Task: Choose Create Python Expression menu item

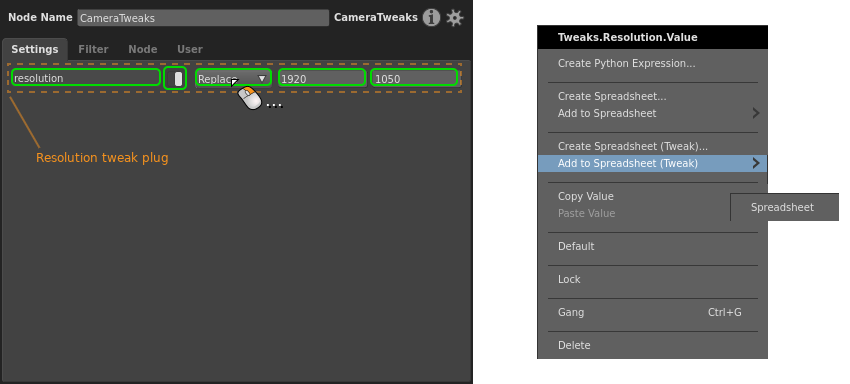Action: 653,63
